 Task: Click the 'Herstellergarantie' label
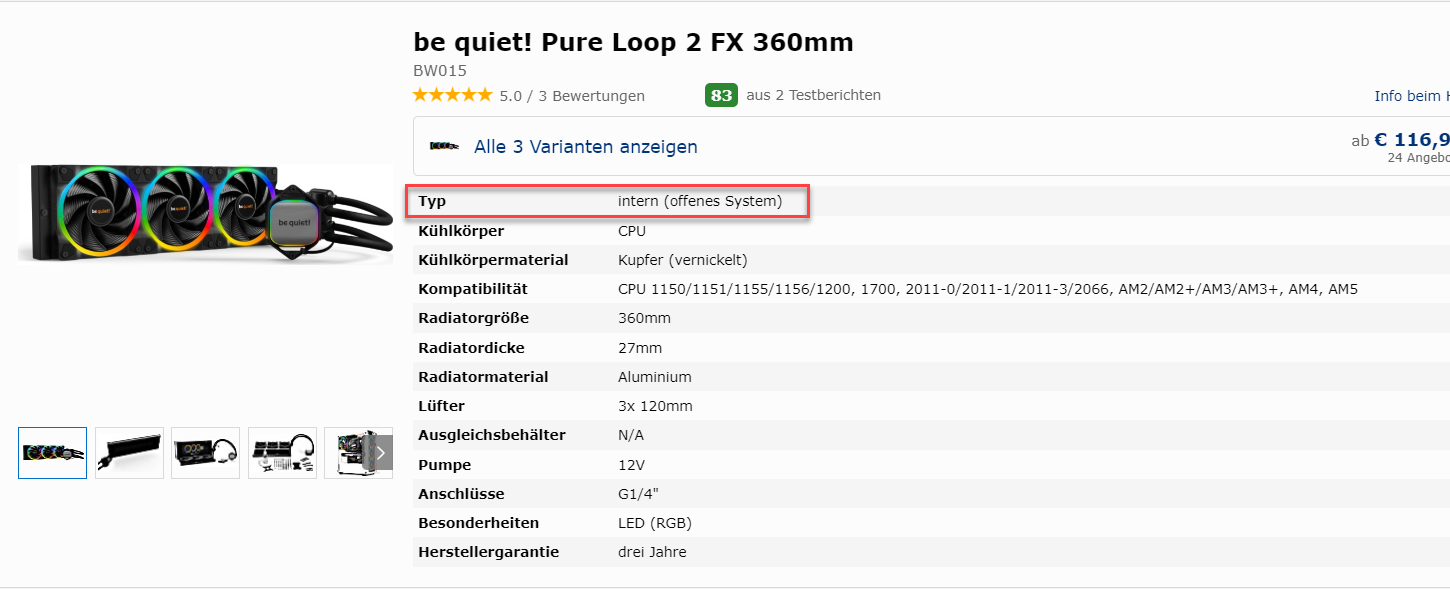pyautogui.click(x=488, y=552)
